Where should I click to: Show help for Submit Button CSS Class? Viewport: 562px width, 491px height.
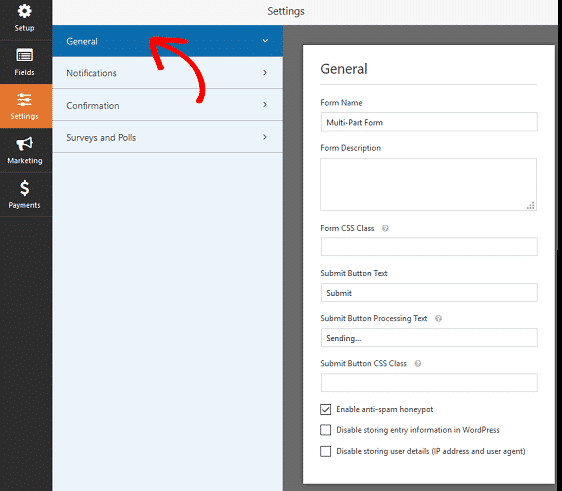(x=418, y=364)
